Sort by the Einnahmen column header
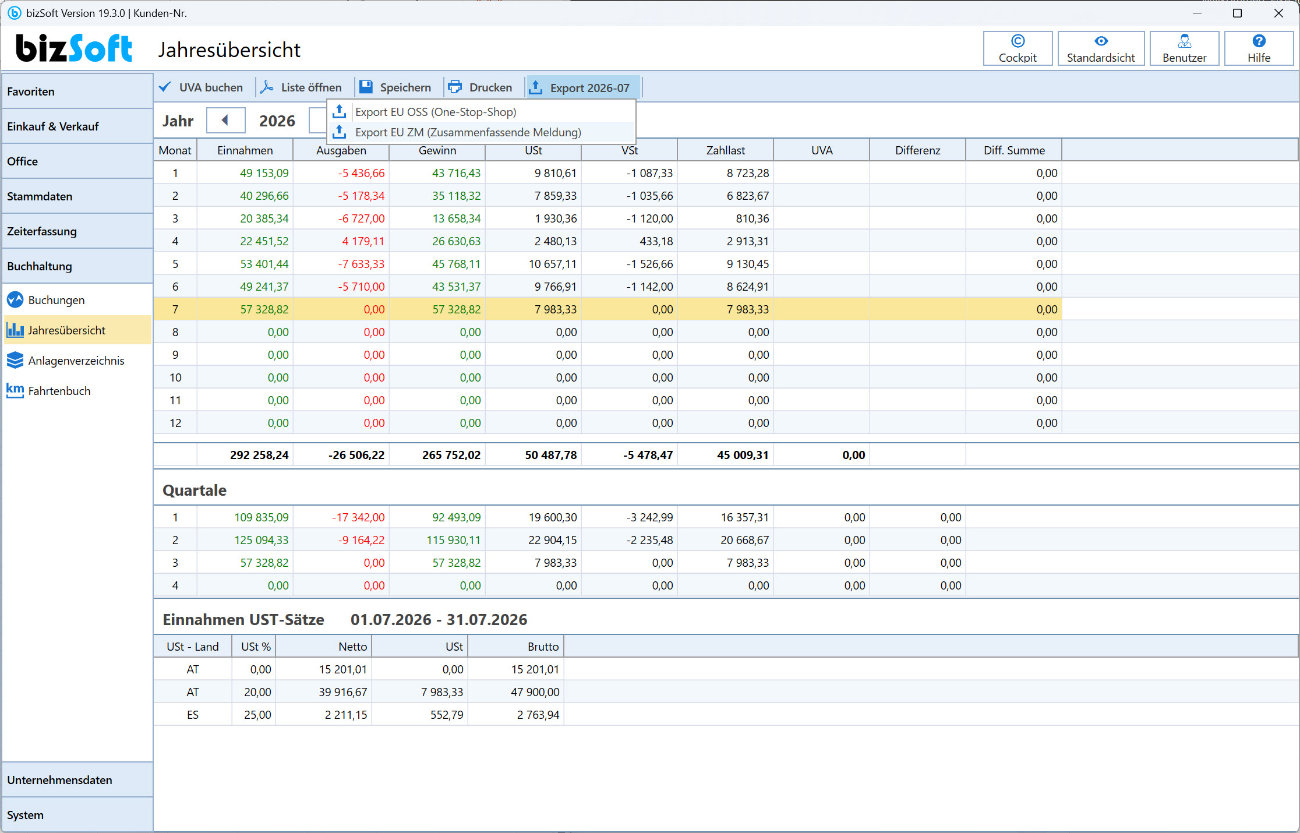Image resolution: width=1300 pixels, height=833 pixels. point(245,150)
